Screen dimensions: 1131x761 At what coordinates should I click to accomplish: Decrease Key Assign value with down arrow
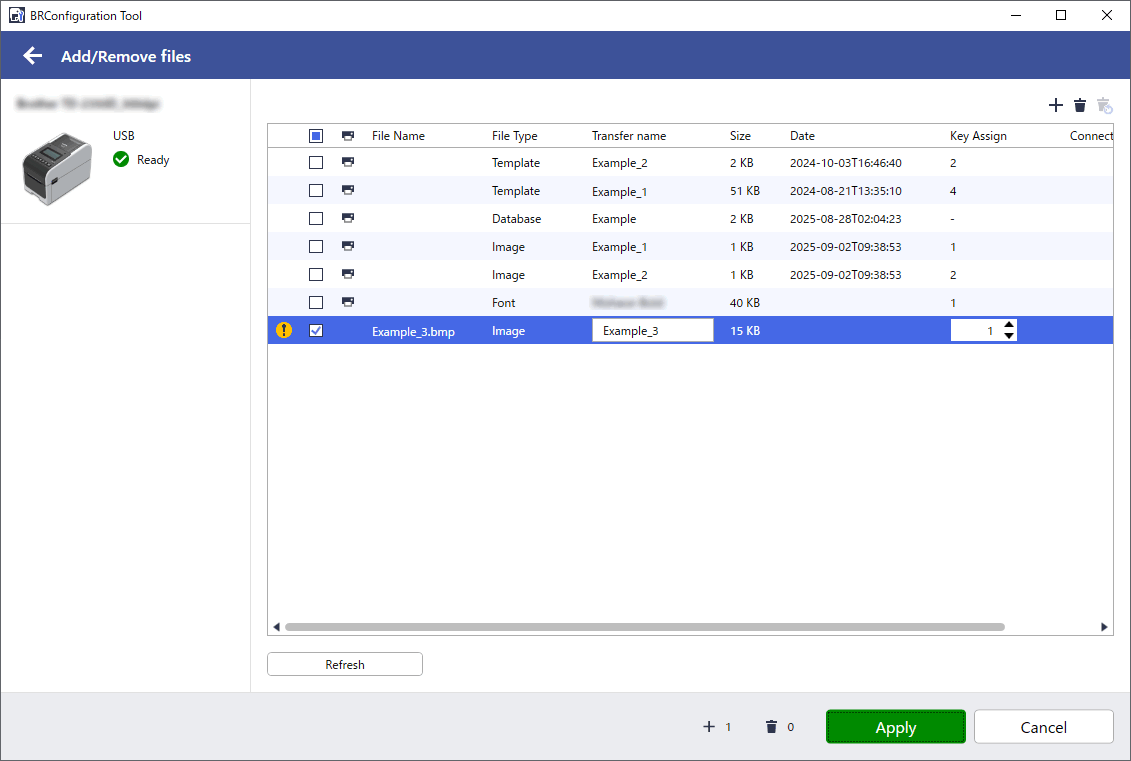[1008, 336]
